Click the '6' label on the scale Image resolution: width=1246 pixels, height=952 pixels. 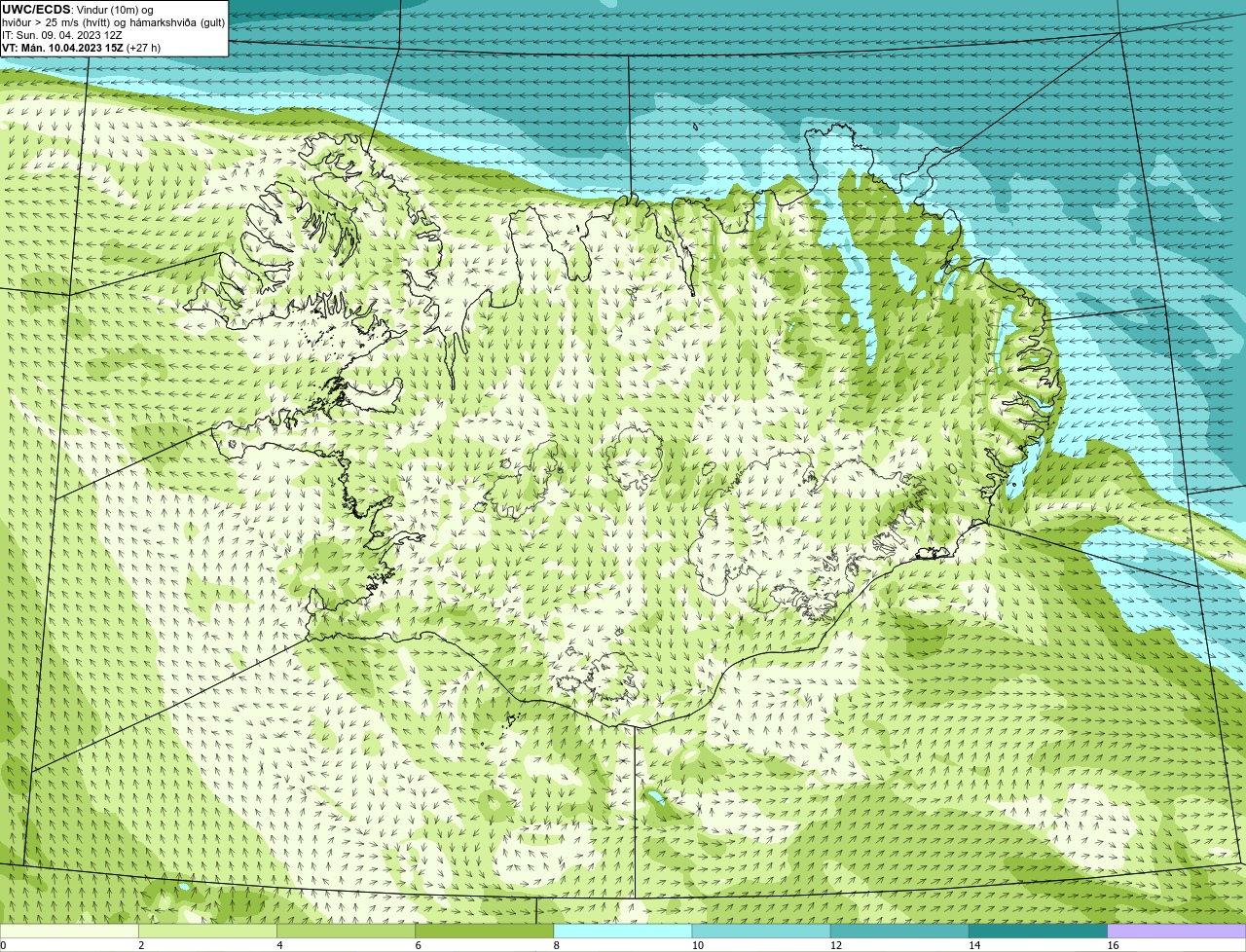419,945
